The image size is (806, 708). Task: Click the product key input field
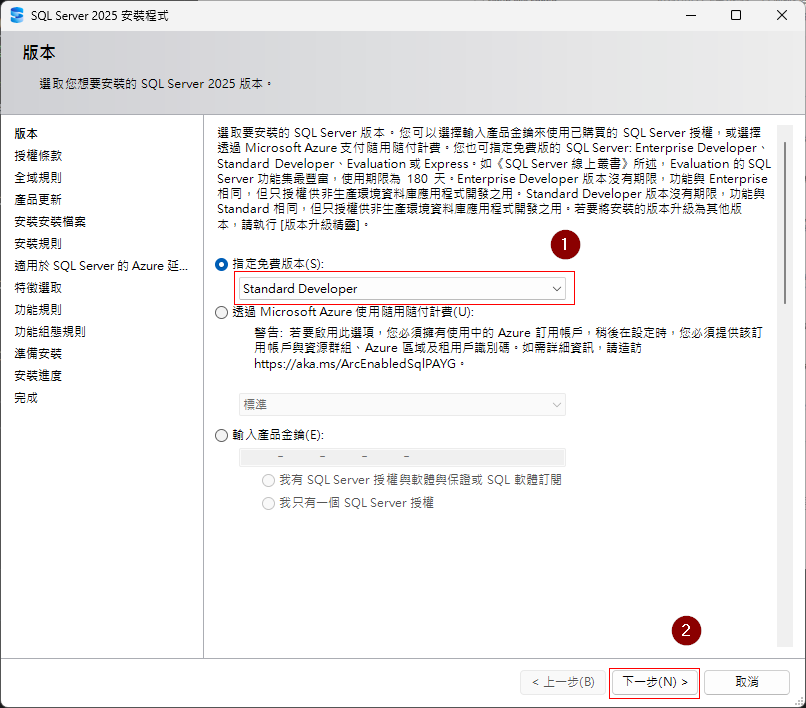tap(402, 457)
